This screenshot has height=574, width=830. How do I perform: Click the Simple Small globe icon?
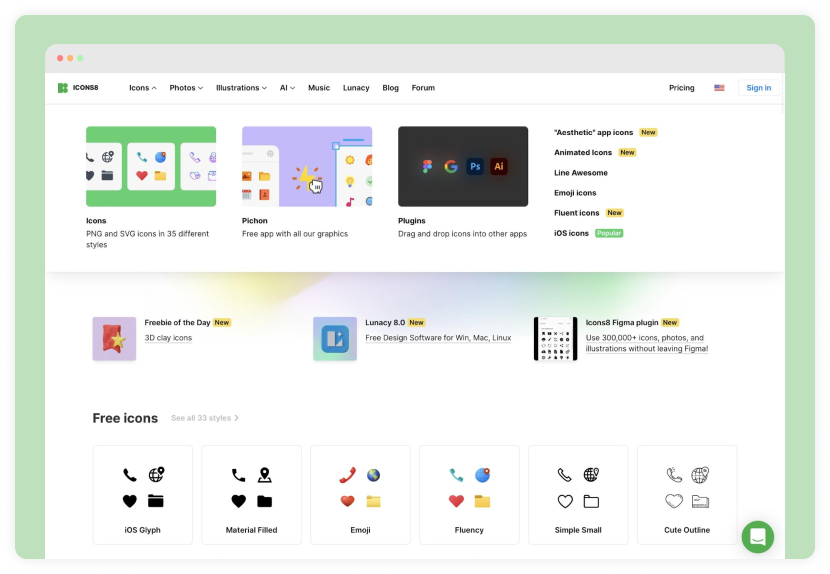[x=591, y=475]
